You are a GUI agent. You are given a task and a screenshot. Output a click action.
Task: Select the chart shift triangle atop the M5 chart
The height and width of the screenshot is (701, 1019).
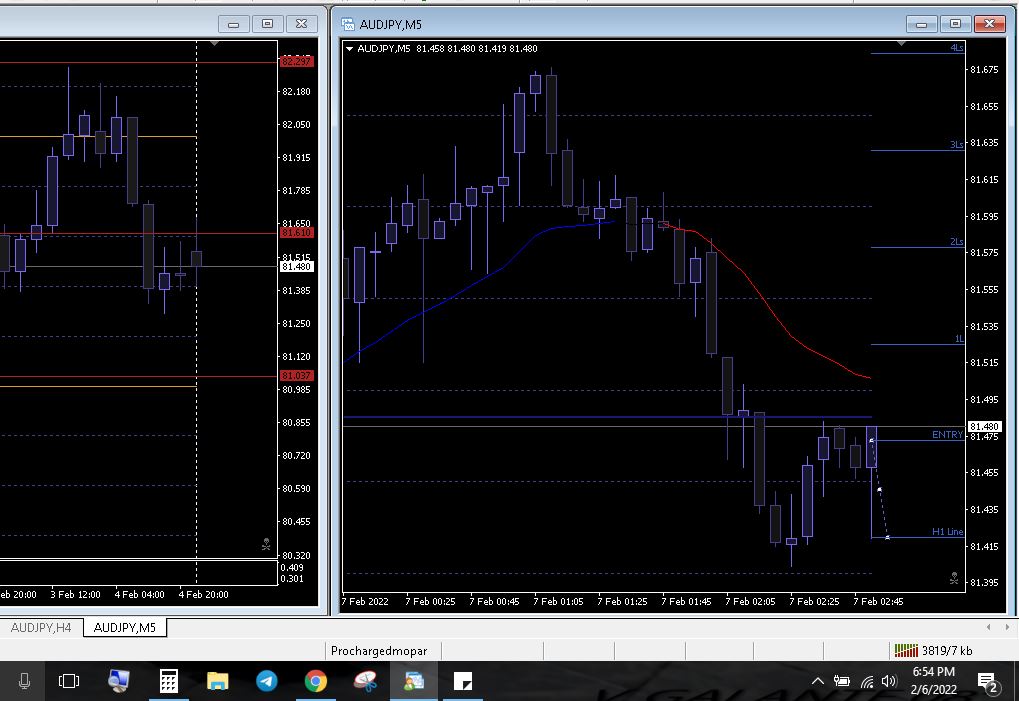pos(903,44)
